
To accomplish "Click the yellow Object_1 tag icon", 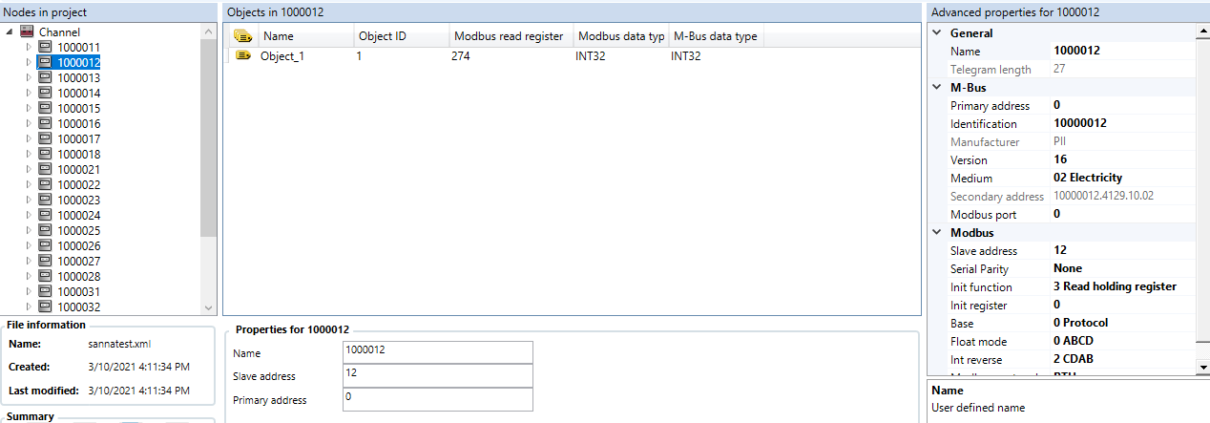I will point(243,56).
